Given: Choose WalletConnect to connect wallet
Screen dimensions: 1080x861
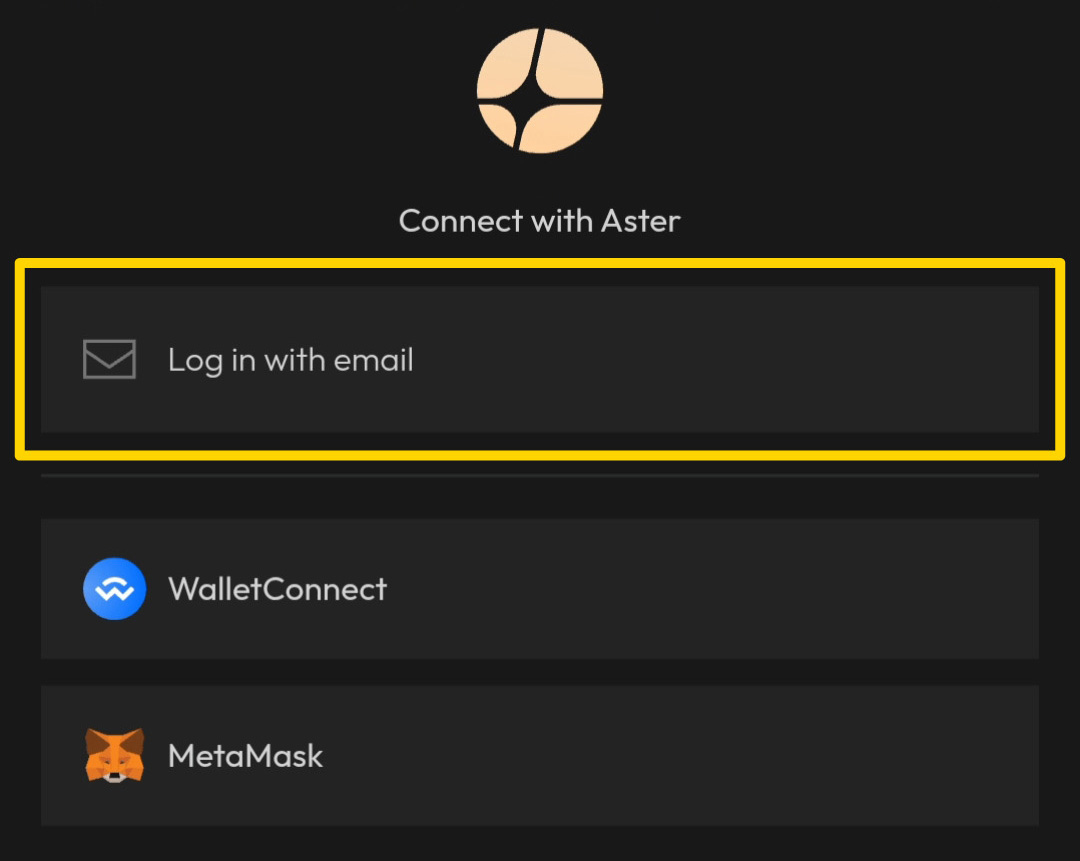Looking at the screenshot, I should tap(540, 589).
